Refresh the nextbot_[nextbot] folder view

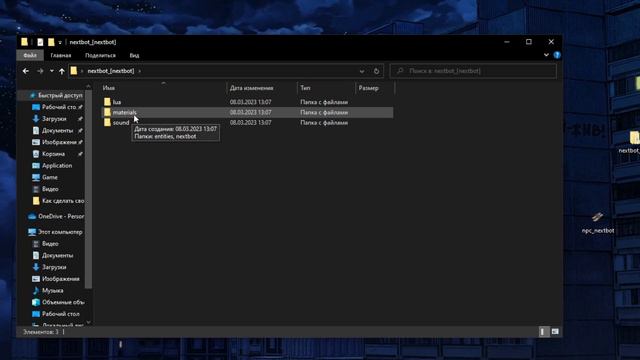pos(376,71)
